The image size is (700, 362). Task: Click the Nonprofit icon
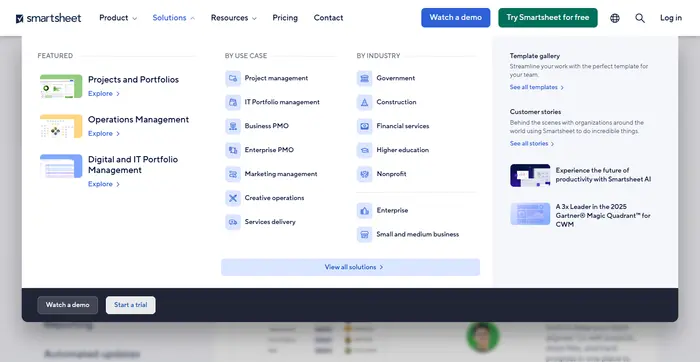click(x=365, y=174)
